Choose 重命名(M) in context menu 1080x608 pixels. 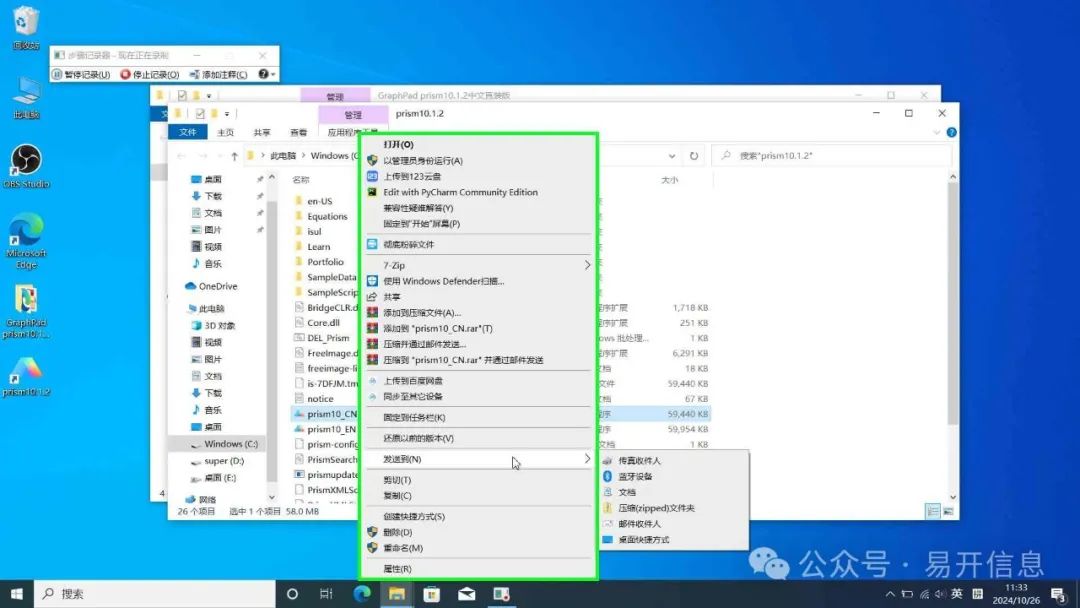point(477,548)
